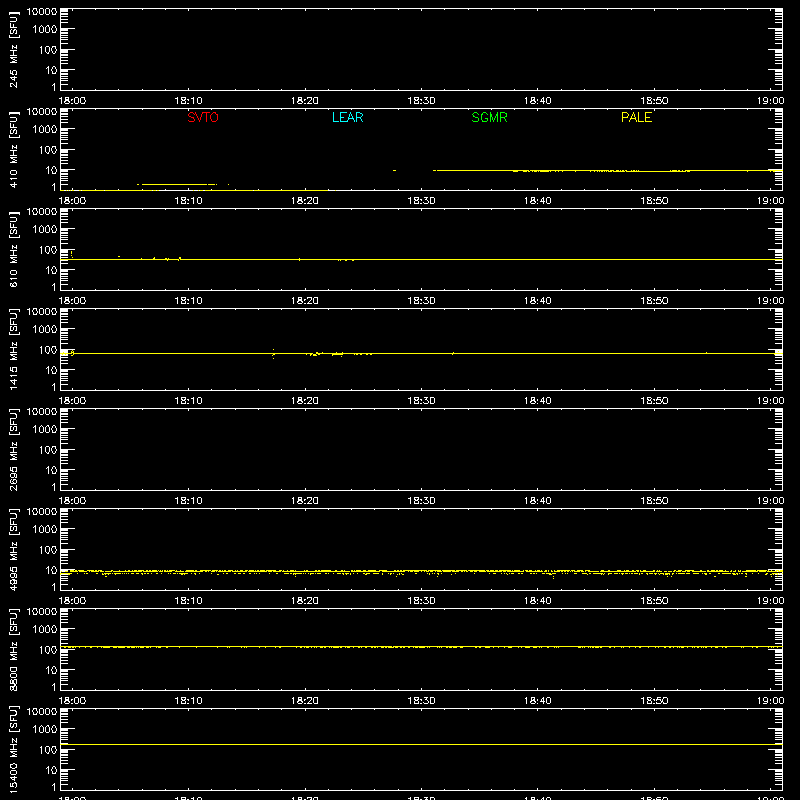Click the 1000 y-axis label of 410 MHz panel
This screenshot has width=800, height=800.
click(x=45, y=129)
